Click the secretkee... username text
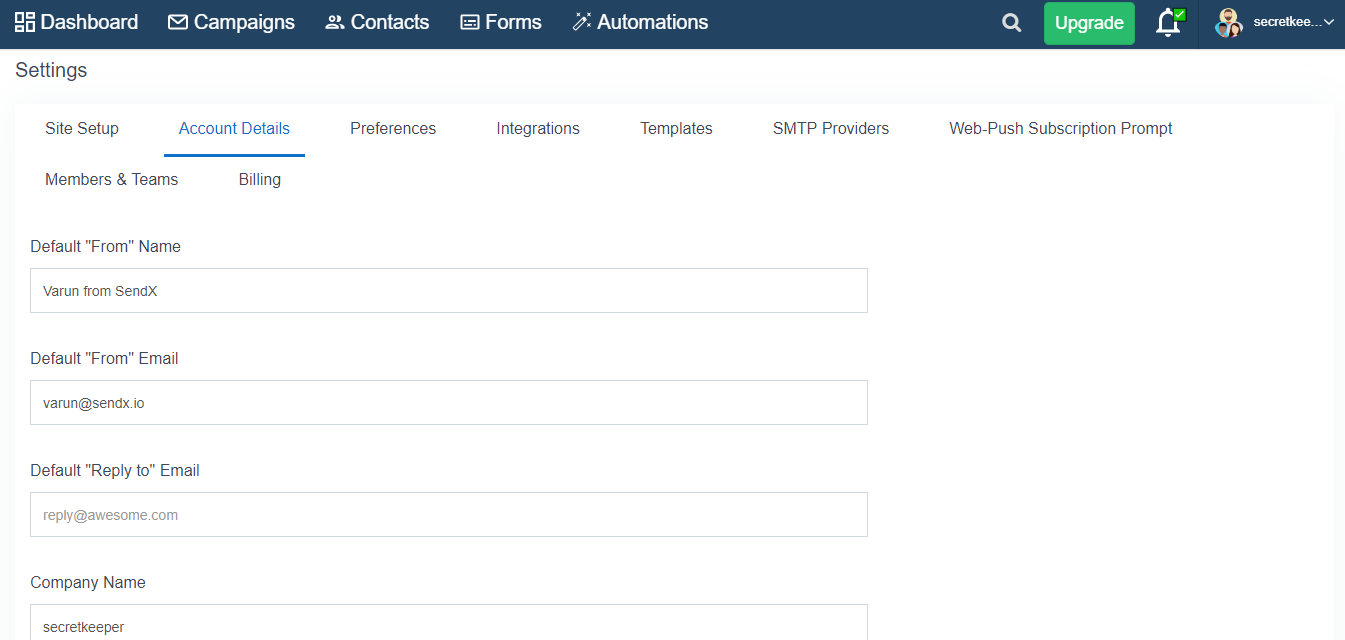Screen dimensions: 1345x640 tap(1287, 22)
